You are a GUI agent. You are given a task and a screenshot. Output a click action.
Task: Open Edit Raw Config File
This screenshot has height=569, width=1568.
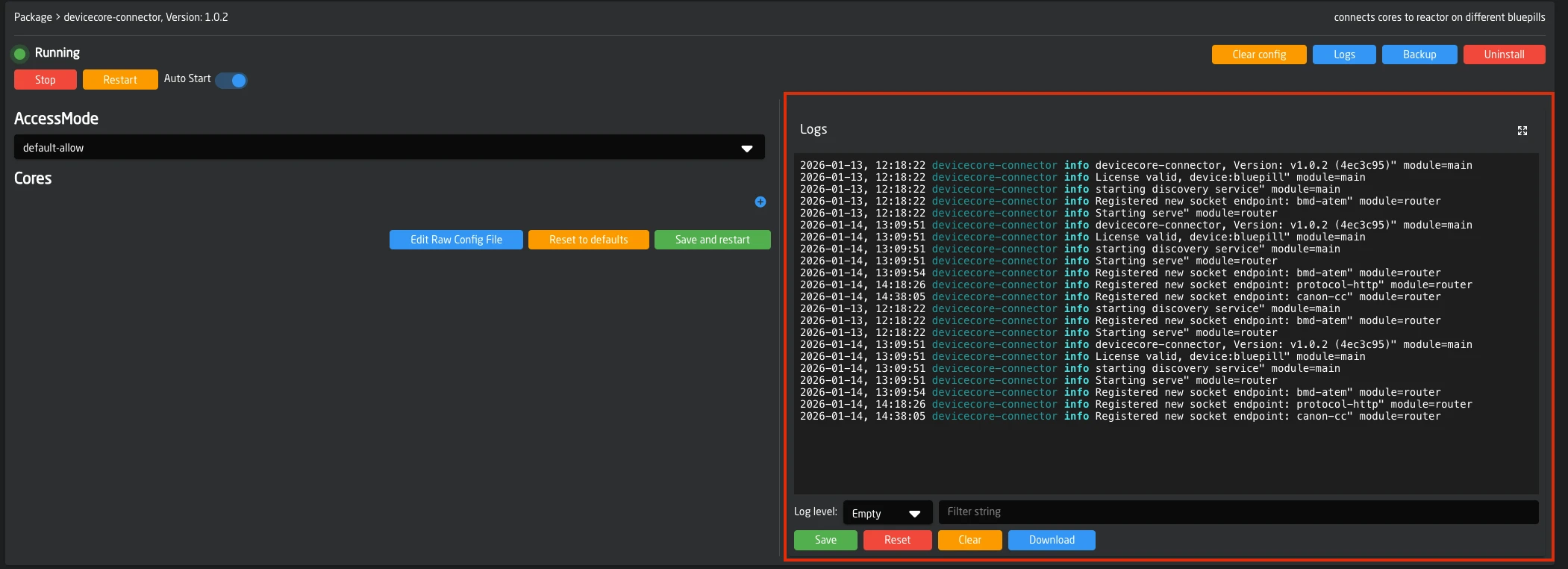click(456, 240)
